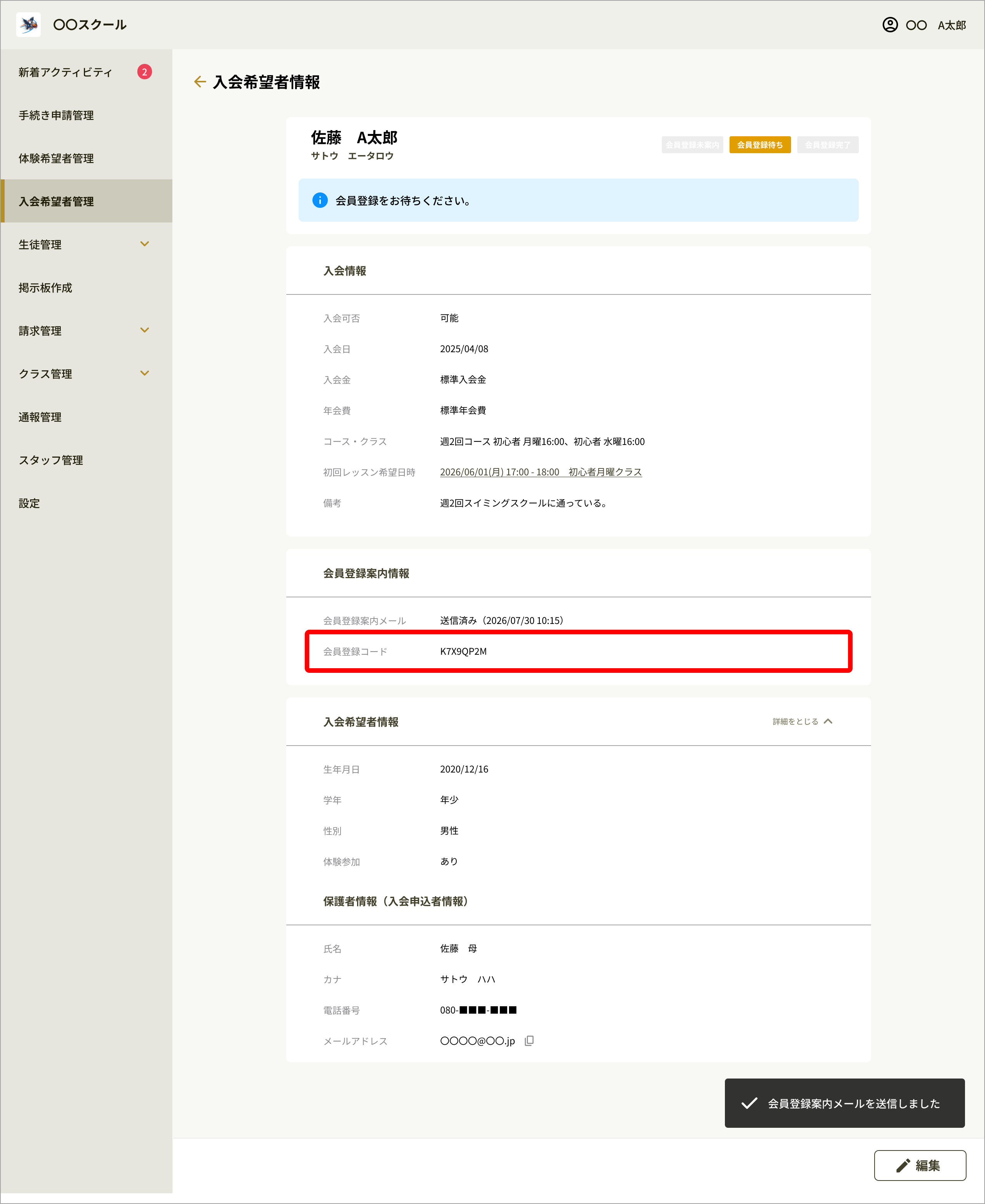Open the first lesson date link

click(x=541, y=472)
